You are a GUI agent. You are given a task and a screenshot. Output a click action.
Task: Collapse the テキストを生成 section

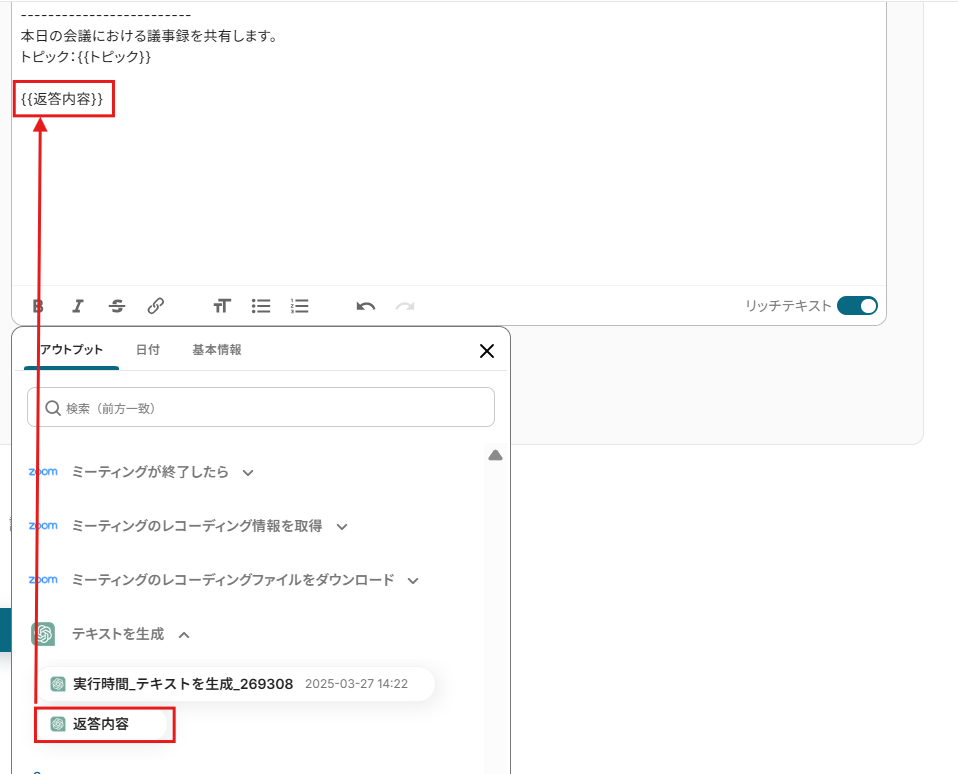click(x=184, y=635)
